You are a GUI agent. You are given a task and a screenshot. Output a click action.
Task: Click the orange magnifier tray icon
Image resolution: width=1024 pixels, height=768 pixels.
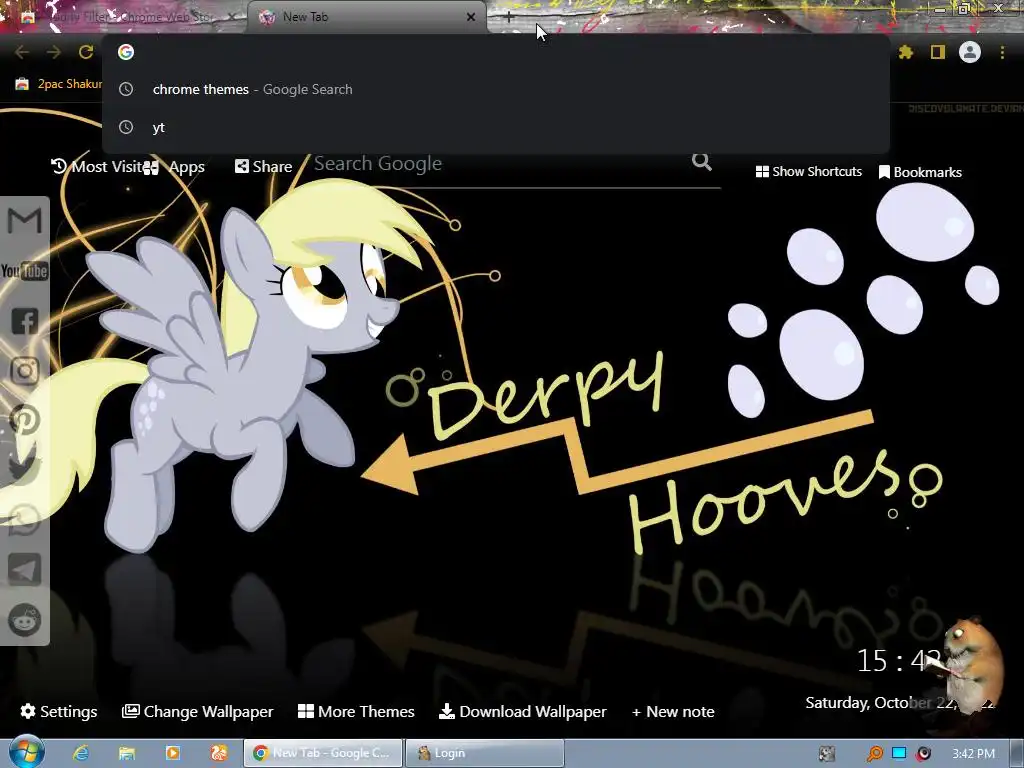(874, 754)
